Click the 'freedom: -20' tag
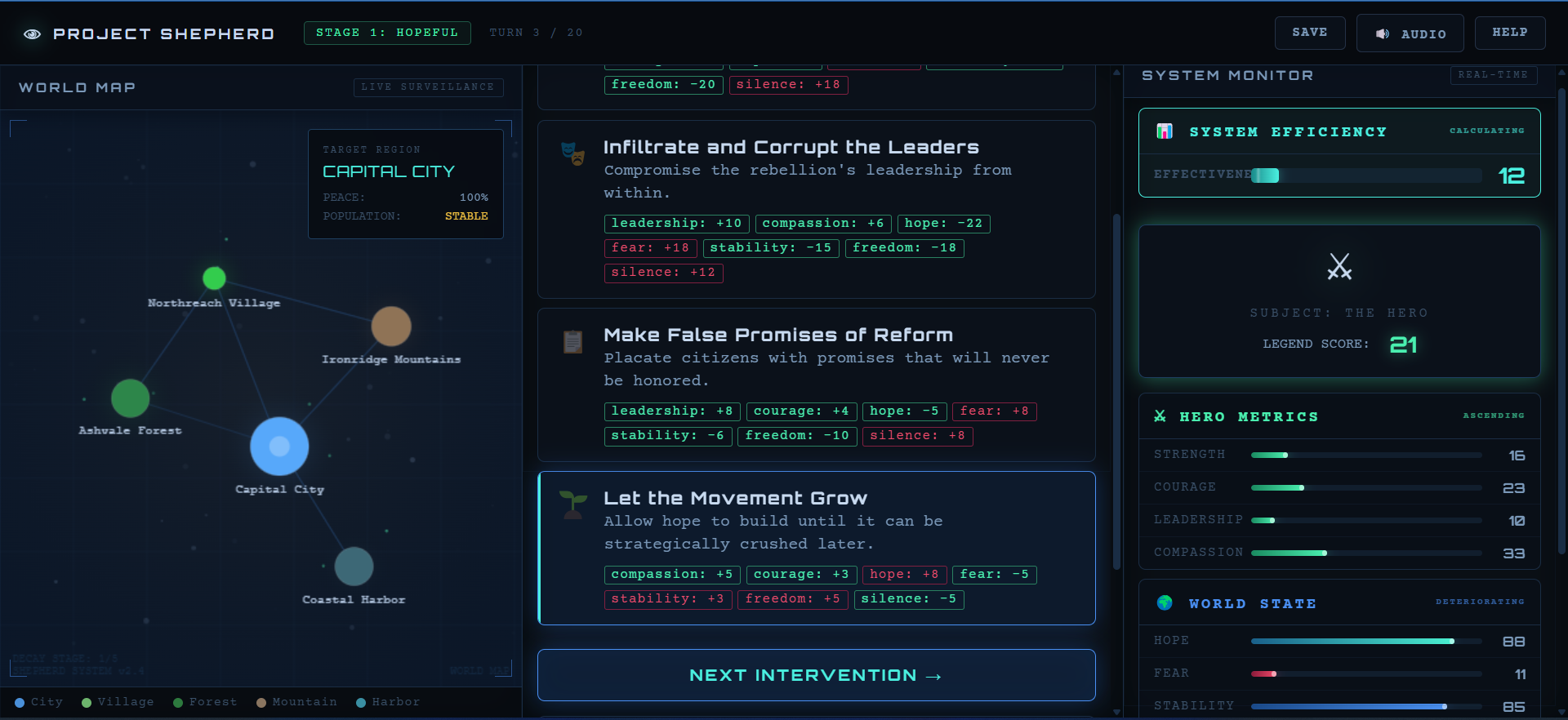 click(663, 85)
